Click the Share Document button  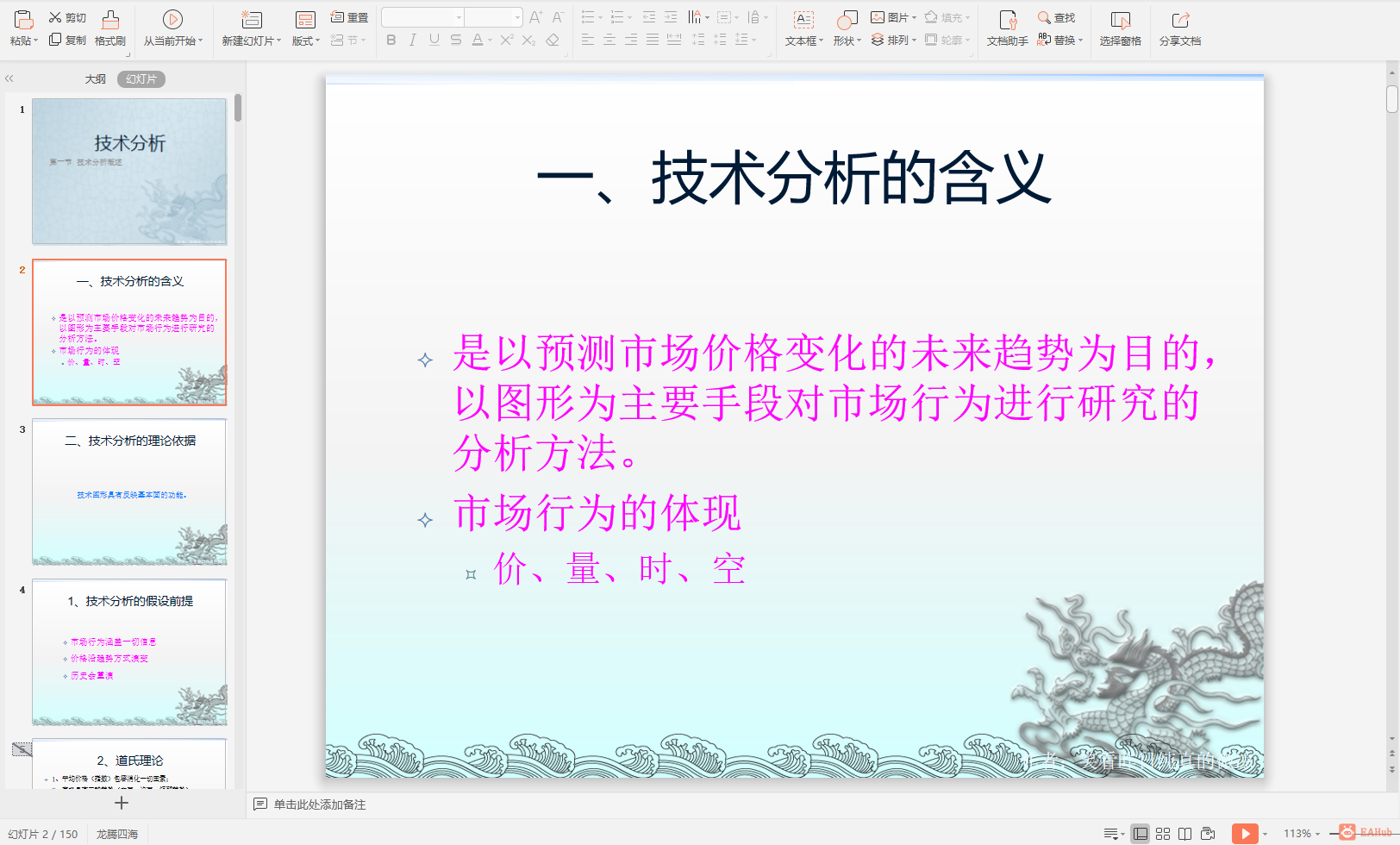point(1180,26)
